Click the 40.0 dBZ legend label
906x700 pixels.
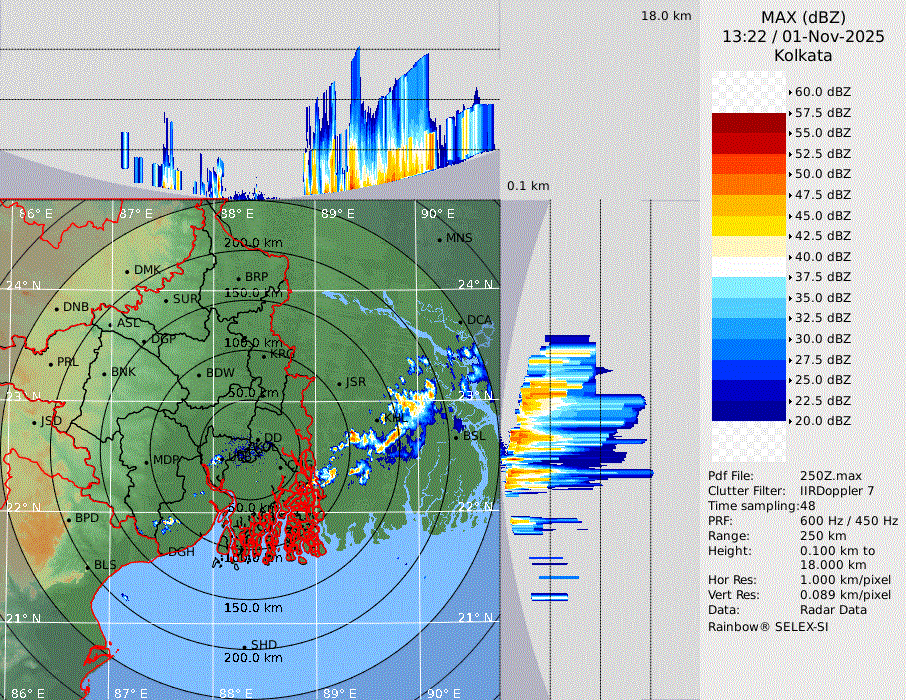(822, 256)
